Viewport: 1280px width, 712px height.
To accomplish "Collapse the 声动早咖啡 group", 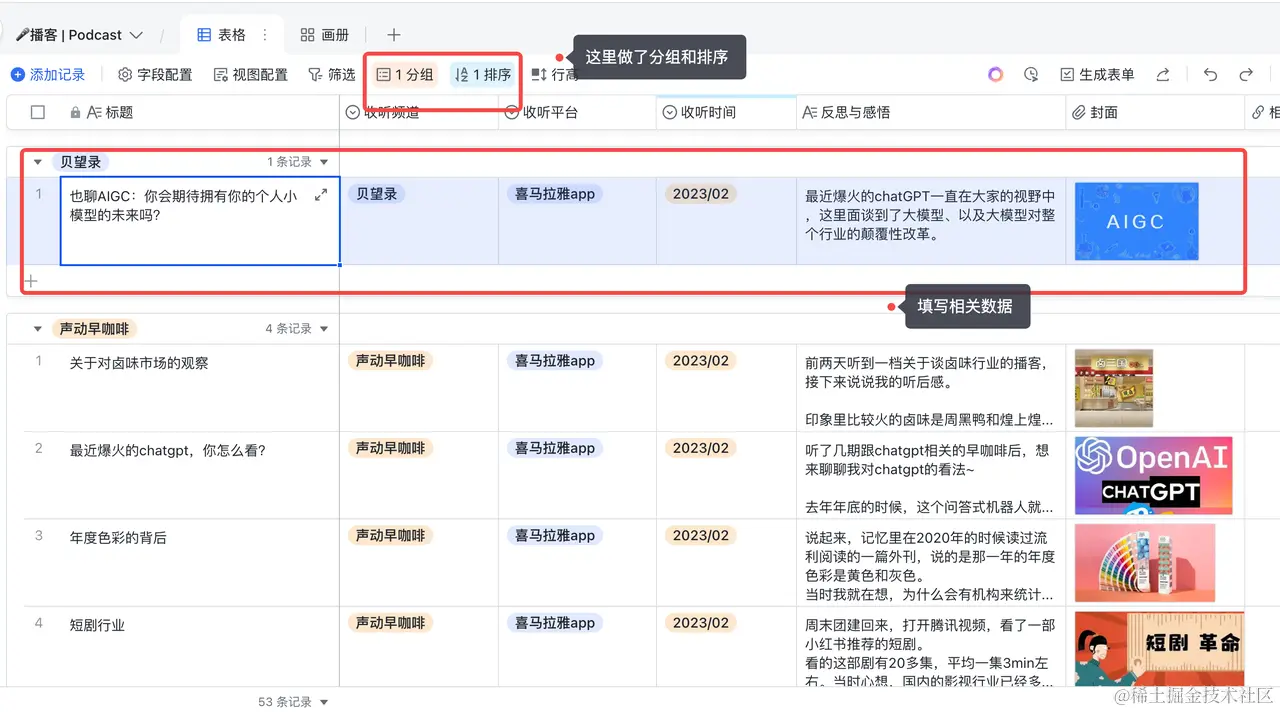I will click(37, 328).
